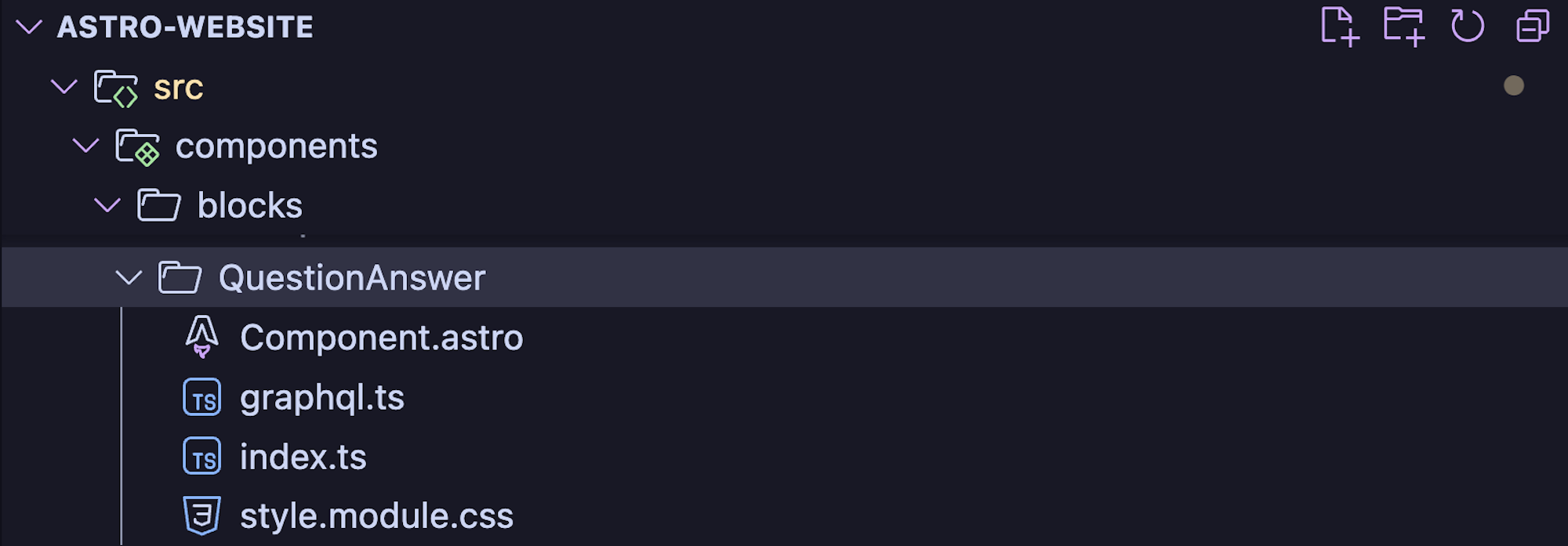Click the TS icon beside graphql.ts

pos(201,397)
